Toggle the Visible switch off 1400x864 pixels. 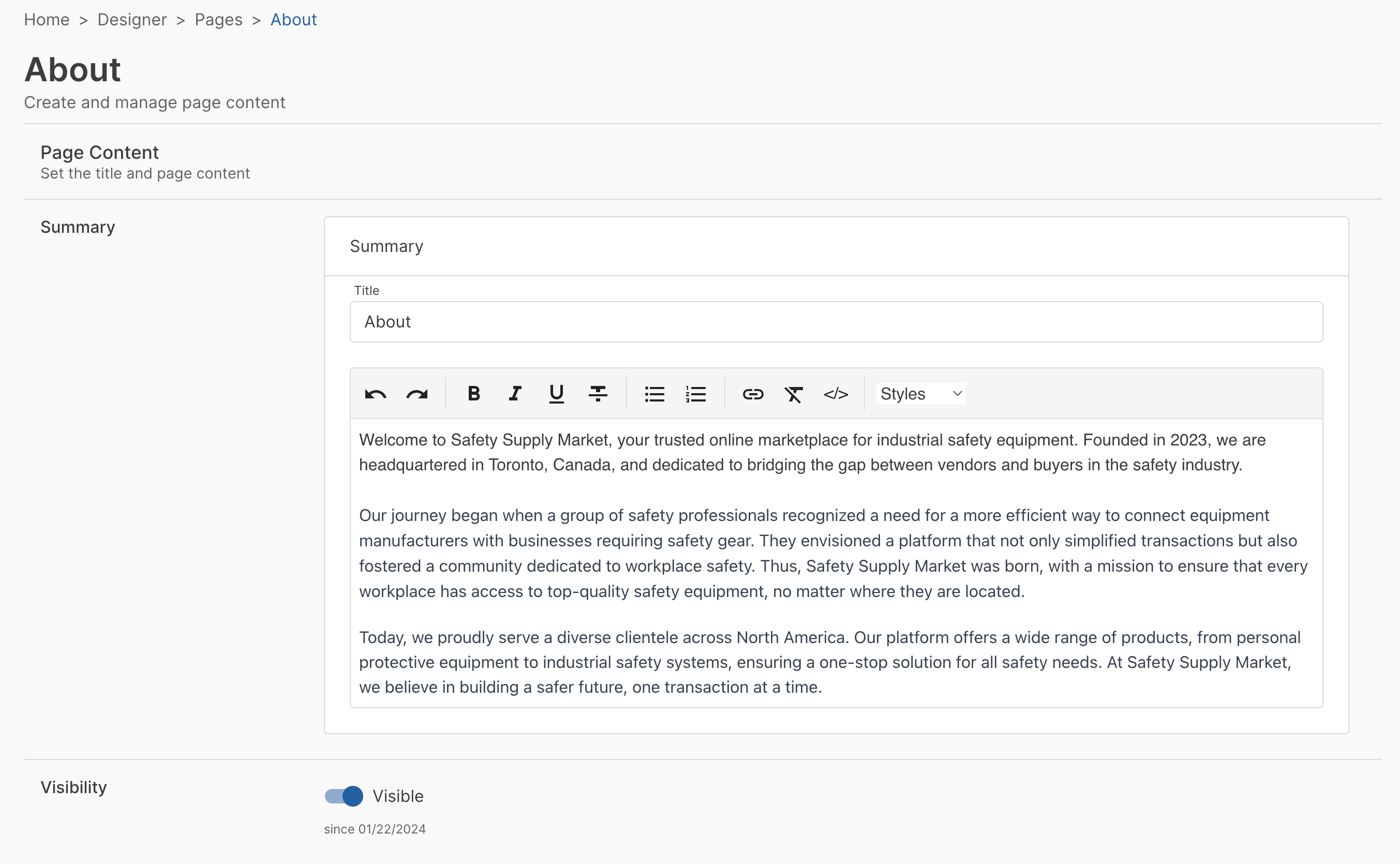click(x=344, y=796)
